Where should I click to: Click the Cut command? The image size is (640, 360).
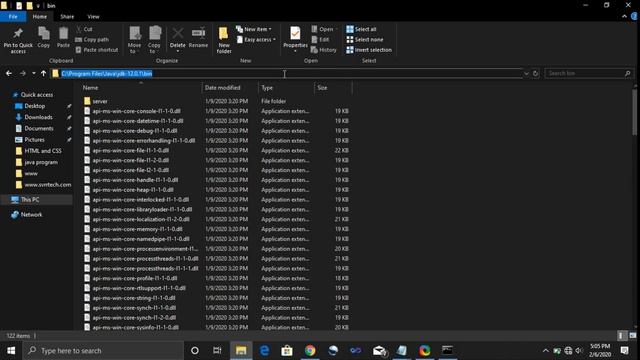click(x=84, y=29)
